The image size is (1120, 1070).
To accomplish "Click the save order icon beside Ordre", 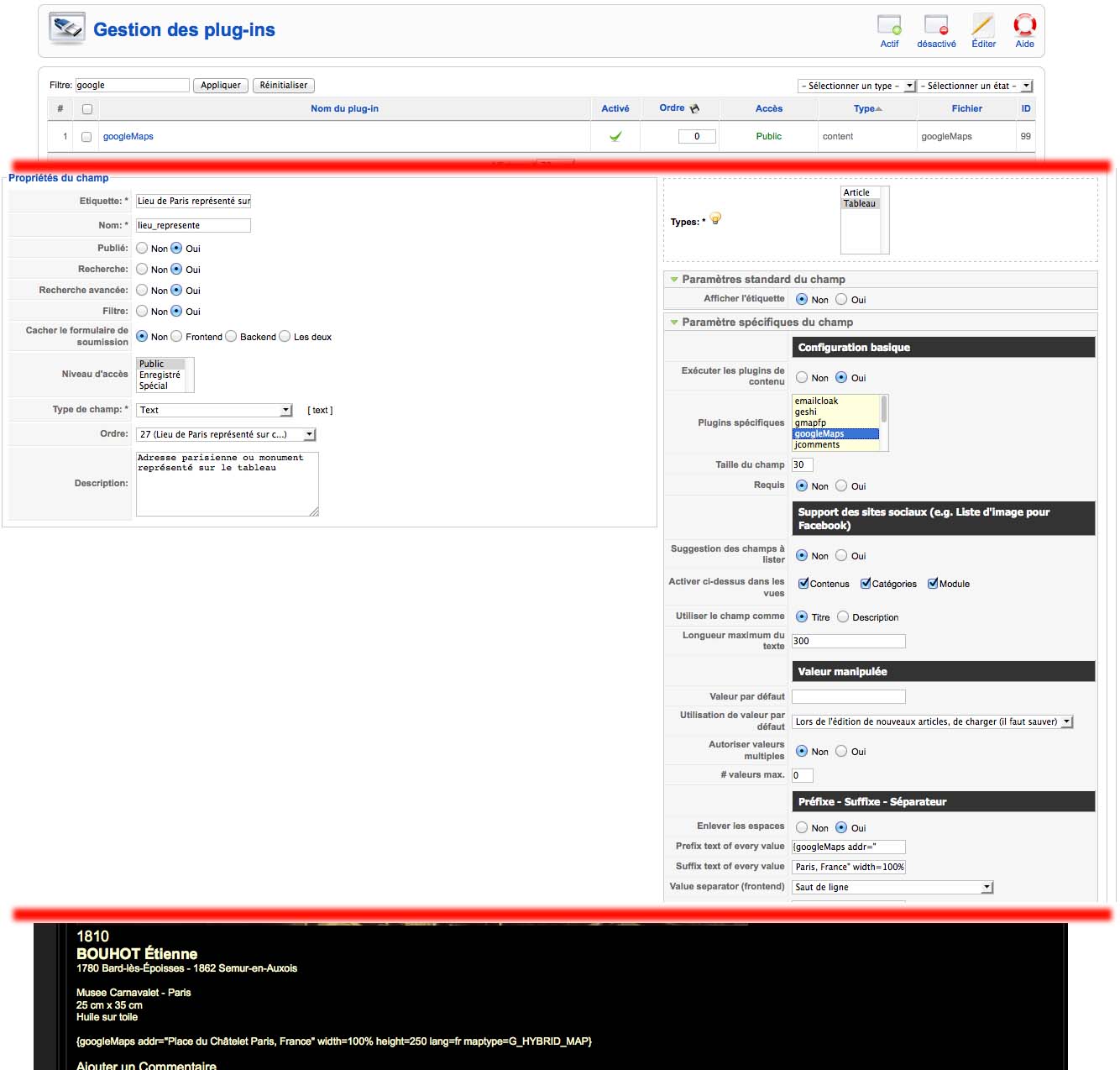I will click(694, 108).
